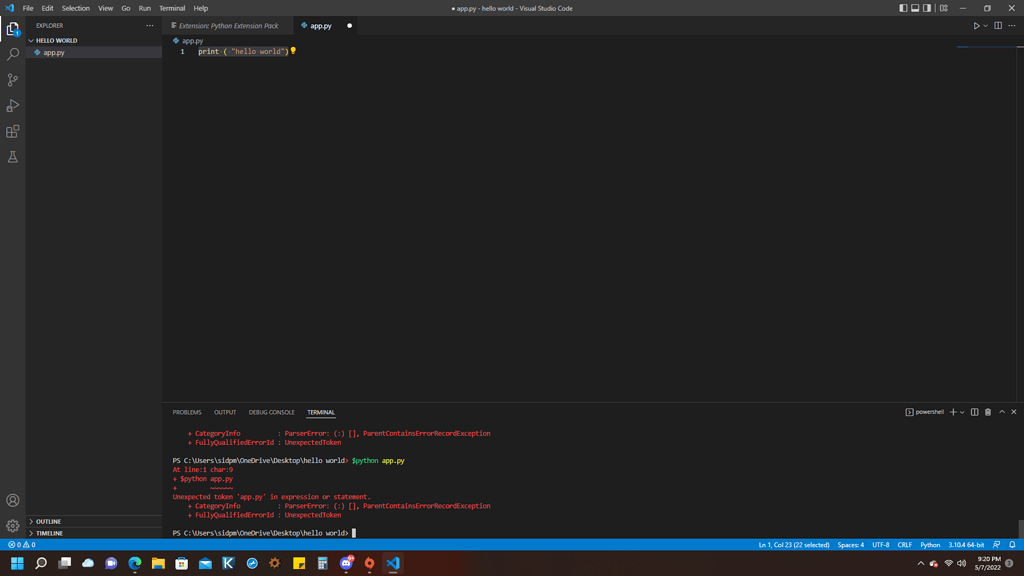Open the terminal launch profile dropdown
1024x576 pixels.
point(963,411)
